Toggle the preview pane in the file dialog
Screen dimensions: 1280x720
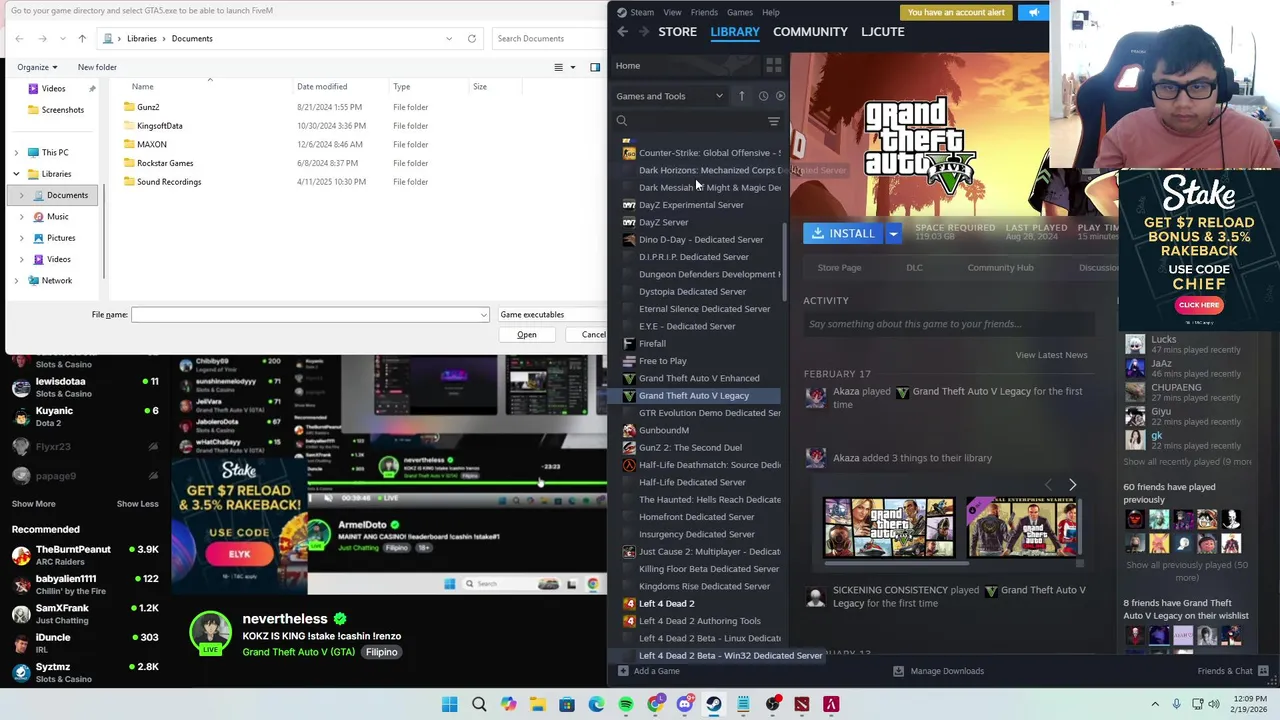coord(595,67)
